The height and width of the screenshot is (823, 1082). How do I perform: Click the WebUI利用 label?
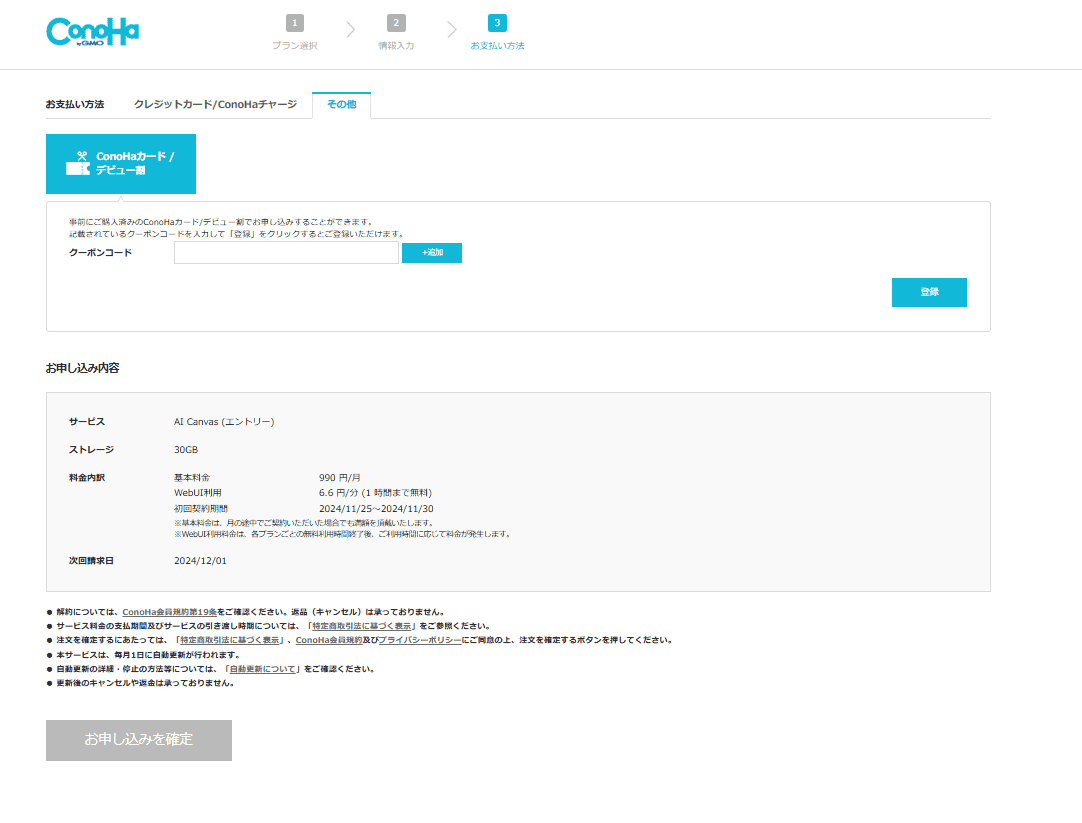[198, 493]
